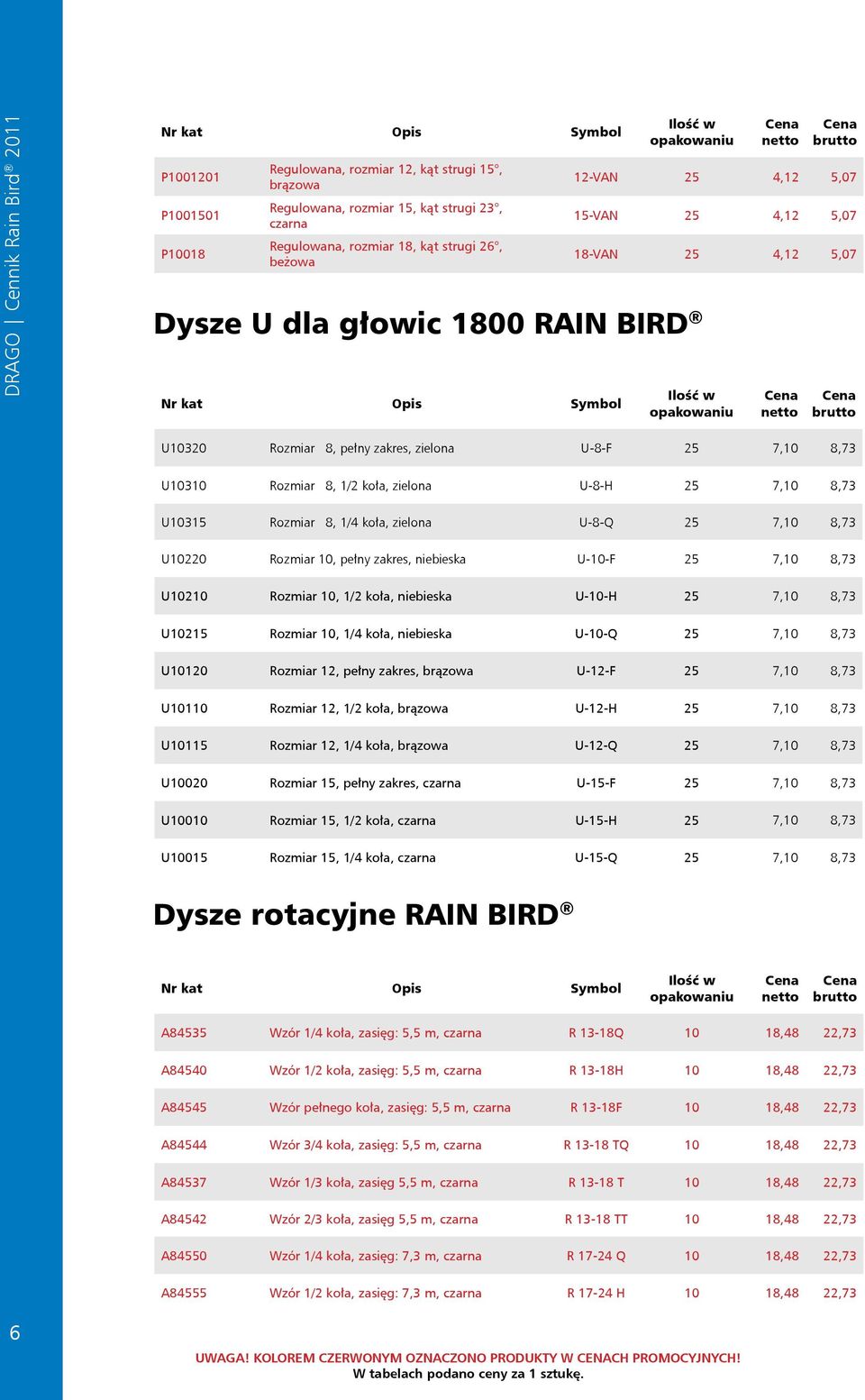Select symbol R 17-24 H
Viewport: 865px width, 1400px height.
click(596, 1293)
